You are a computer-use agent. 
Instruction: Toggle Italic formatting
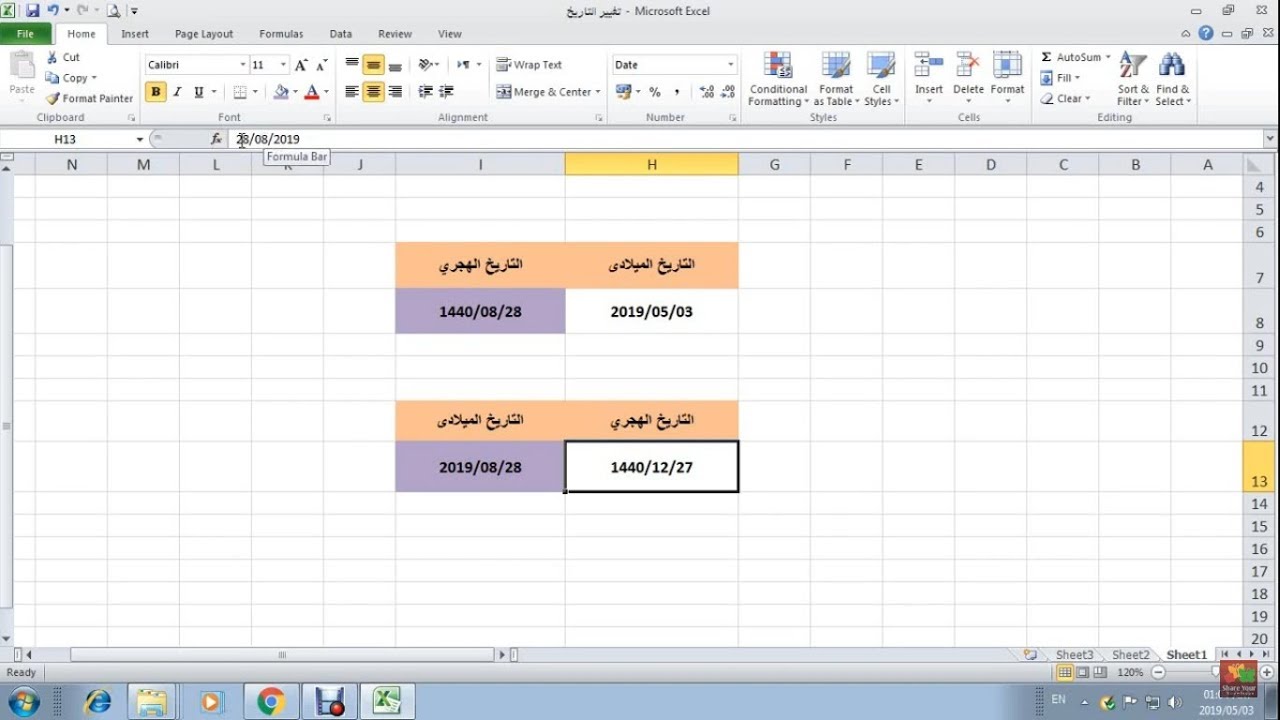(x=178, y=92)
